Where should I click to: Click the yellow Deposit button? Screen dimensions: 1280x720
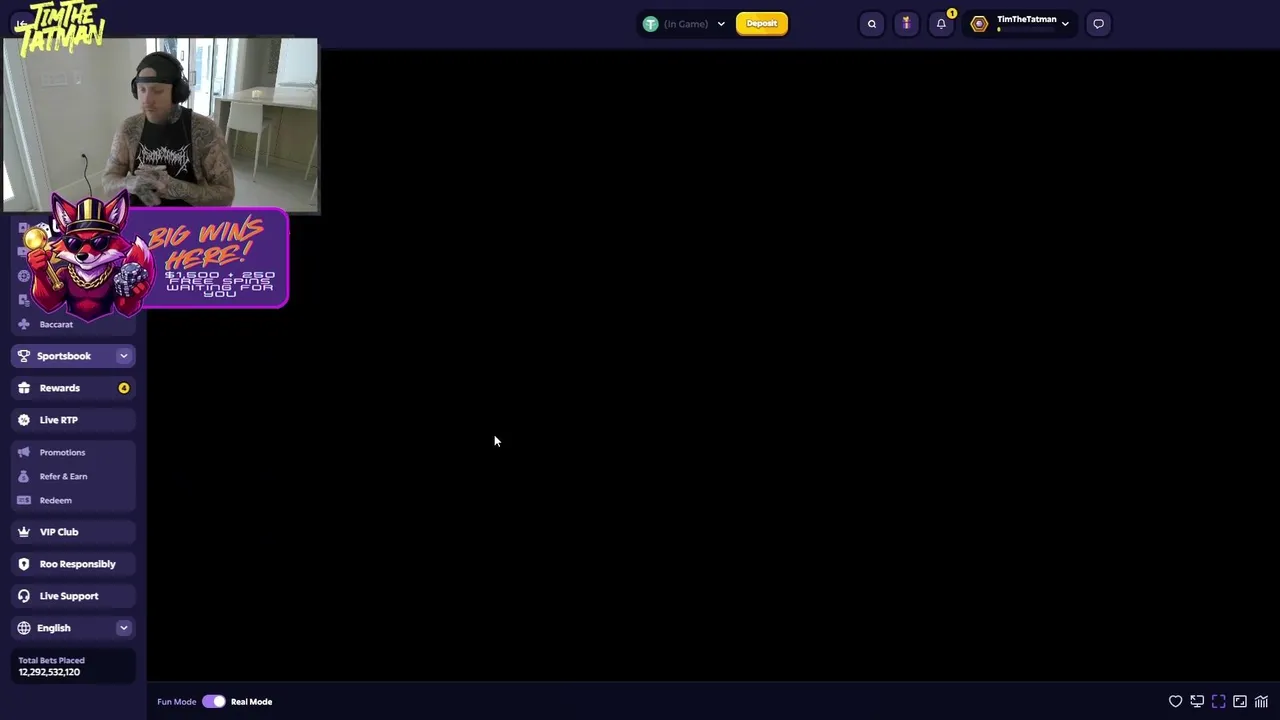pyautogui.click(x=762, y=24)
